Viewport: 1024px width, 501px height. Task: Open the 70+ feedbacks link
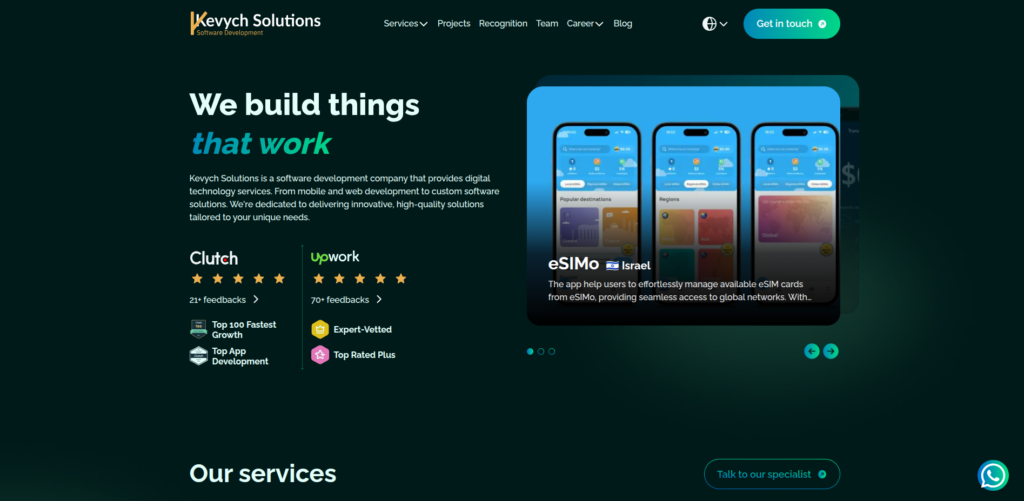(347, 299)
